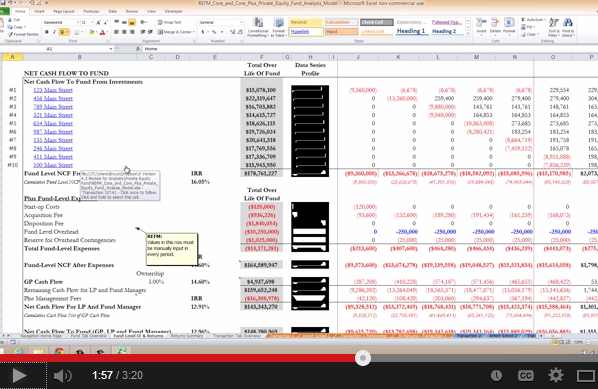Click the Format Painter tool

23,34
